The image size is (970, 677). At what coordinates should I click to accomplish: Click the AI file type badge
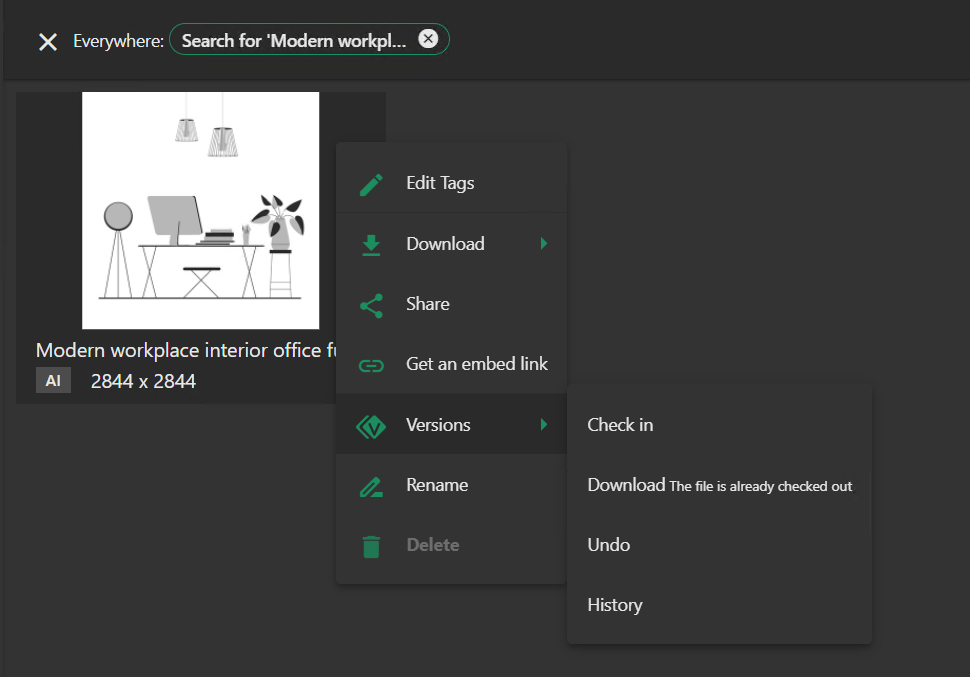click(x=53, y=381)
